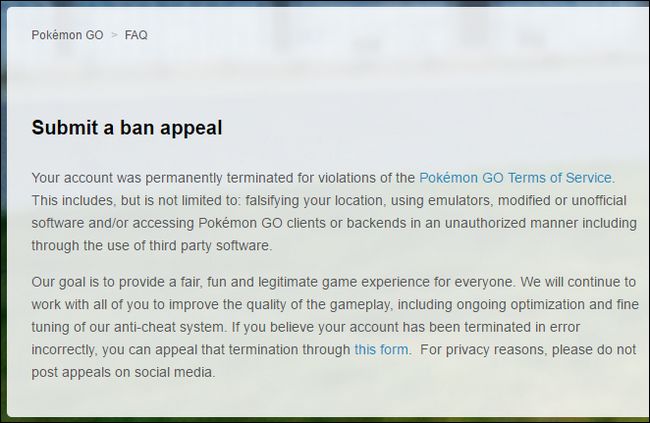Image resolution: width=650 pixels, height=423 pixels.
Task: Go to the FAQ breadcrumb
Action: tap(136, 35)
